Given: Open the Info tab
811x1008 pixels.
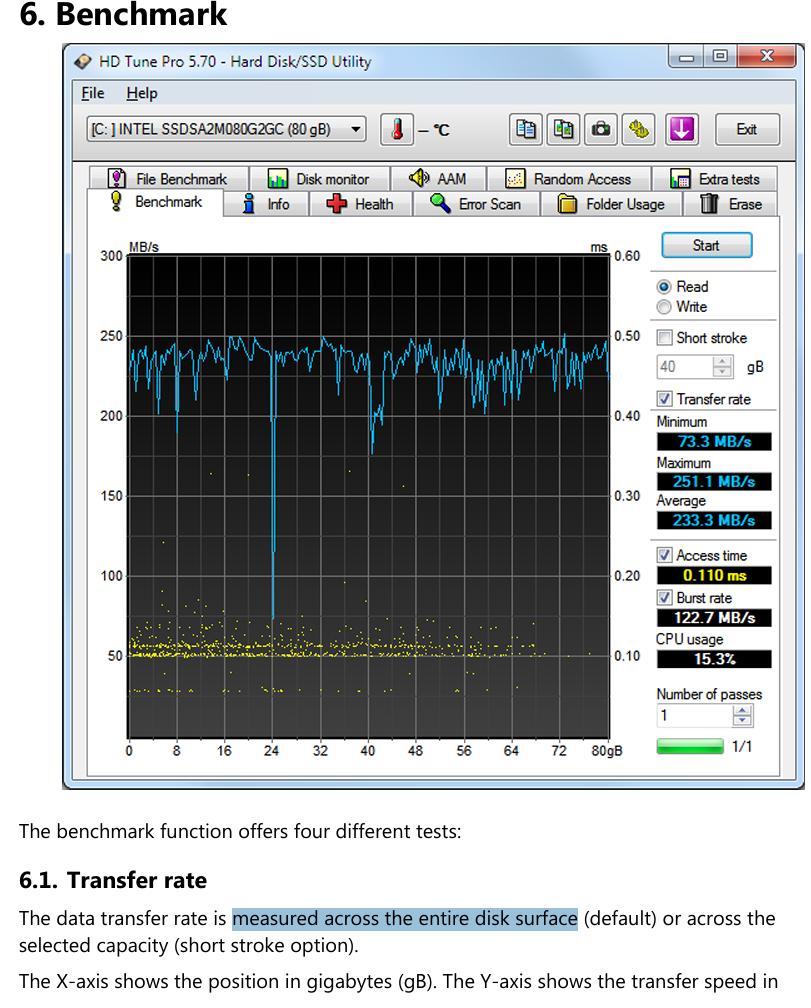Looking at the screenshot, I should click(x=266, y=204).
